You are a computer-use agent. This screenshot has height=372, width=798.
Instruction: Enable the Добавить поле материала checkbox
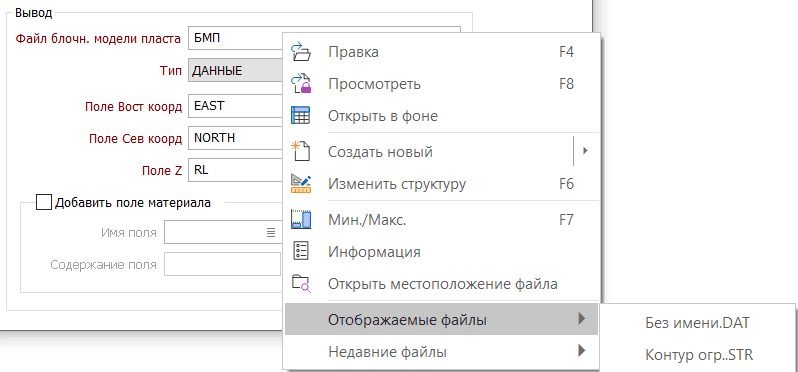(x=44, y=203)
